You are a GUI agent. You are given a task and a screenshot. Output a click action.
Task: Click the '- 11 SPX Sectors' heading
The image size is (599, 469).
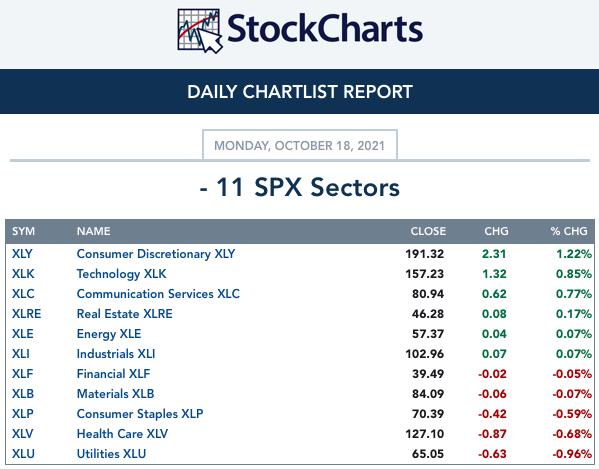click(300, 188)
